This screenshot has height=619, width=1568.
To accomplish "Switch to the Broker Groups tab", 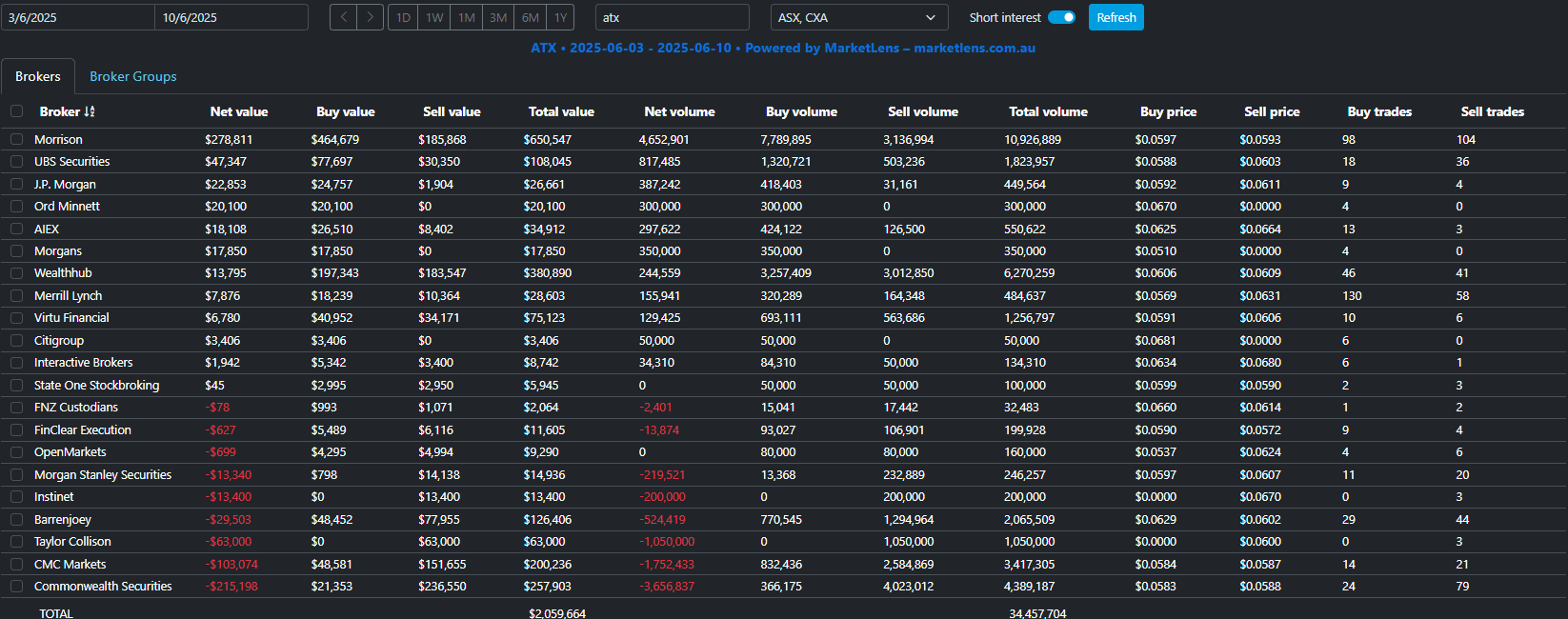I will coord(133,76).
